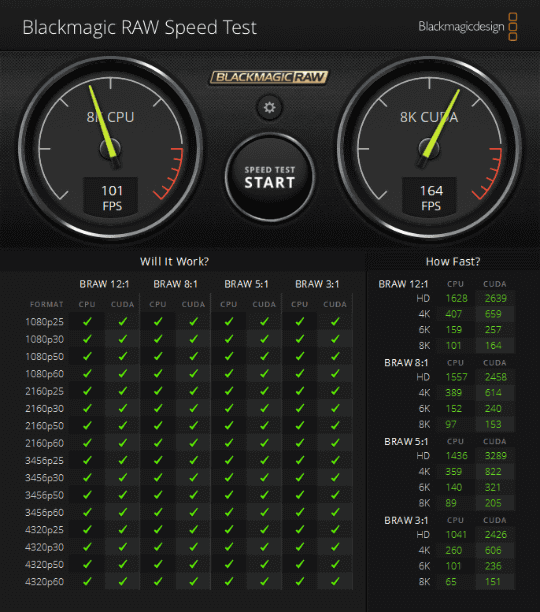This screenshot has height=612, width=540.
Task: Click the Speed Test Start button
Action: (270, 177)
